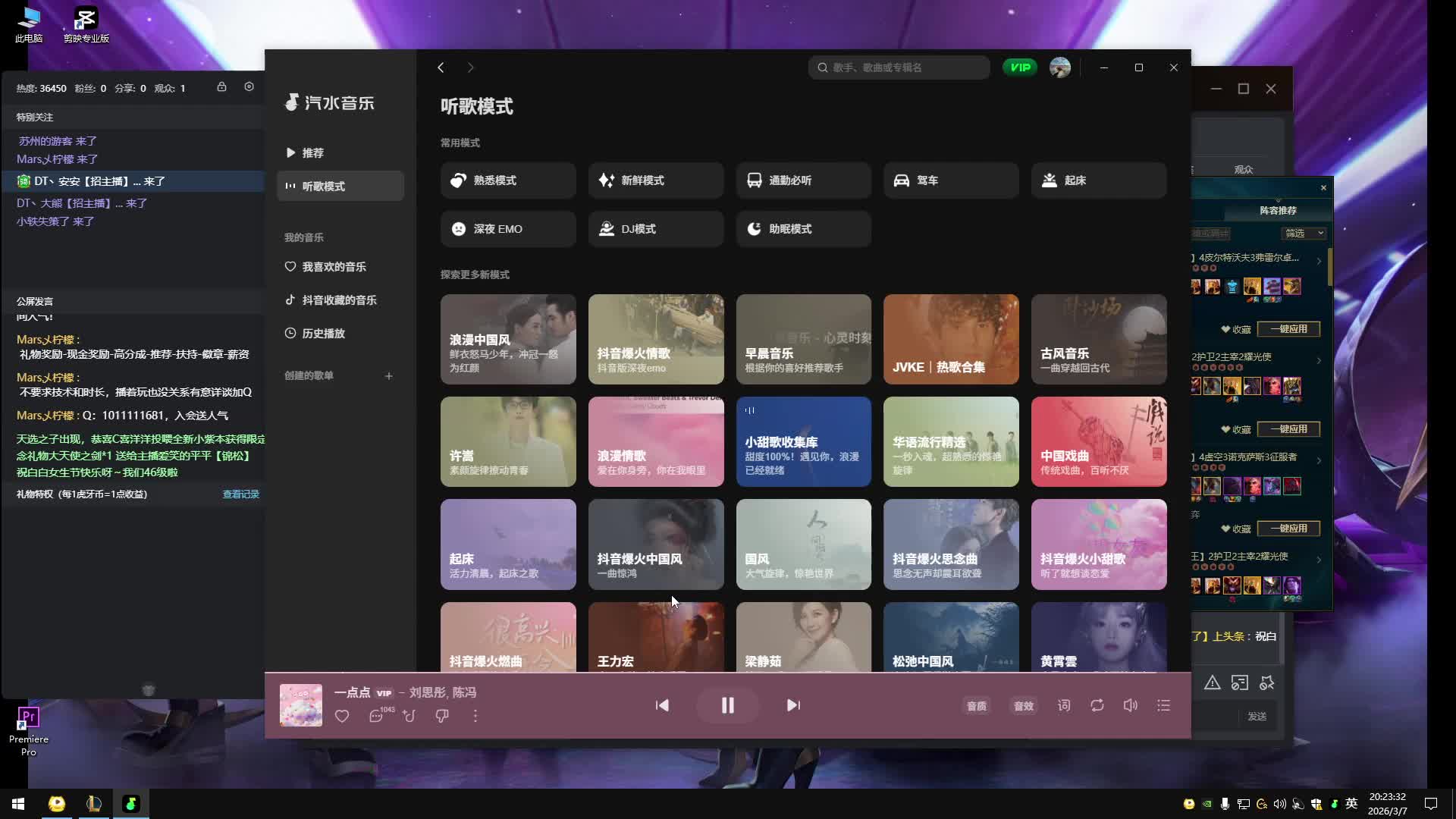Click the VIP badge in header
The width and height of the screenshot is (1456, 819).
pos(1020,67)
